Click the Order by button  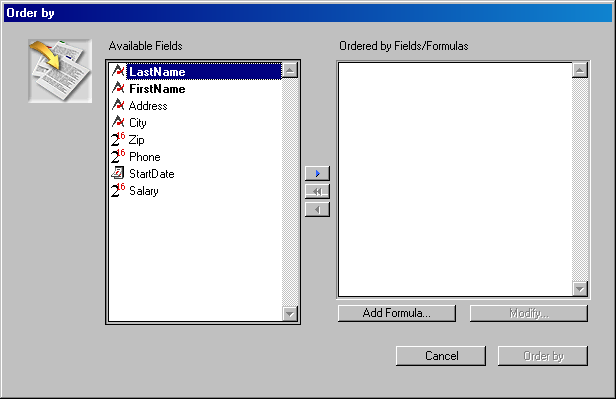coord(543,356)
